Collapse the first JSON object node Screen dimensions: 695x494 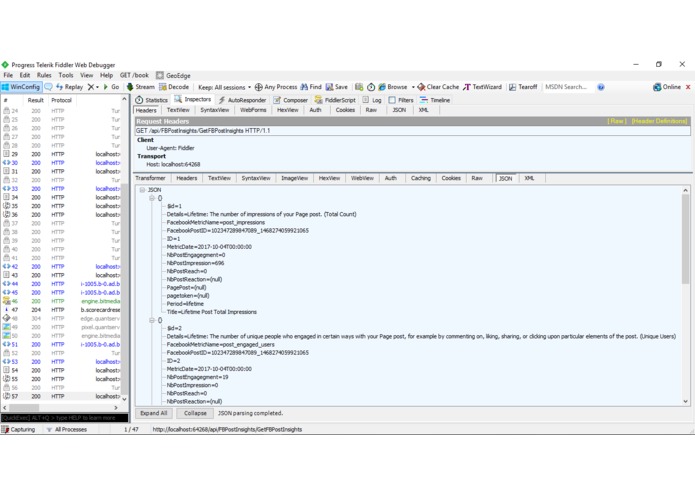(x=152, y=198)
